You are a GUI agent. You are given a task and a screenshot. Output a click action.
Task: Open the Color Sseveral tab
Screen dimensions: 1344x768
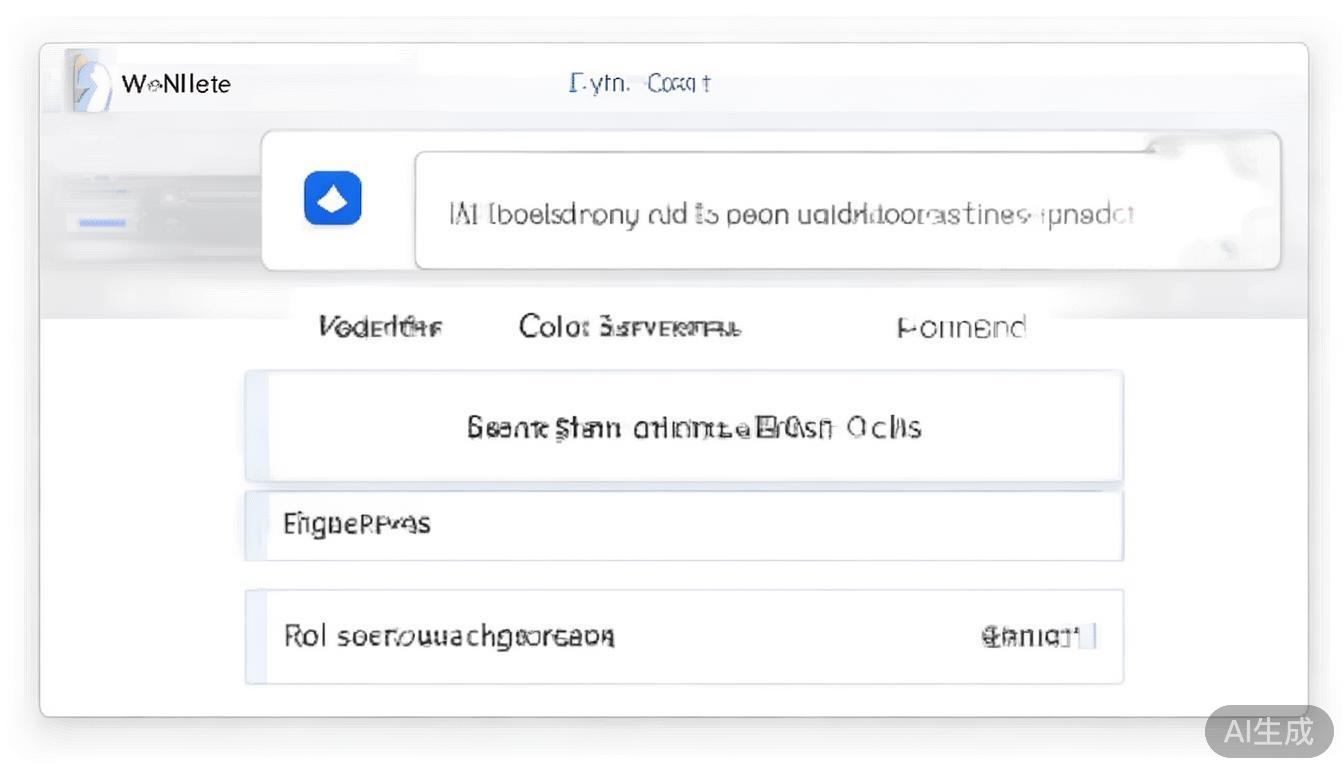tap(629, 327)
